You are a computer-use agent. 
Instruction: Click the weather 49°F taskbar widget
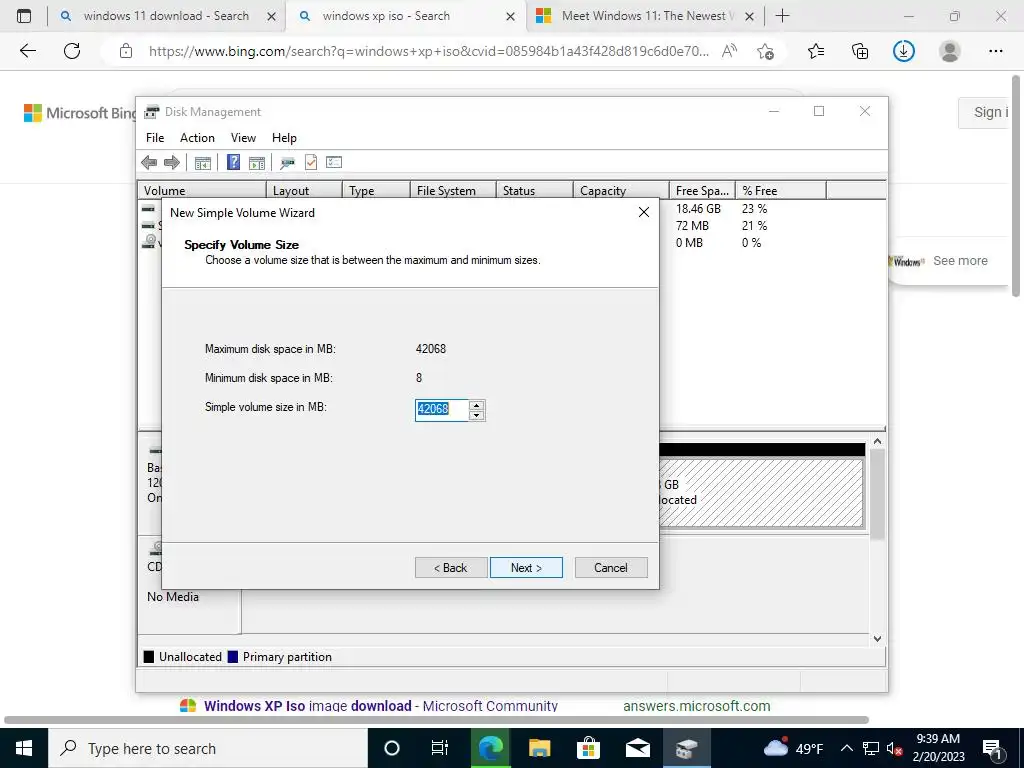tap(793, 748)
